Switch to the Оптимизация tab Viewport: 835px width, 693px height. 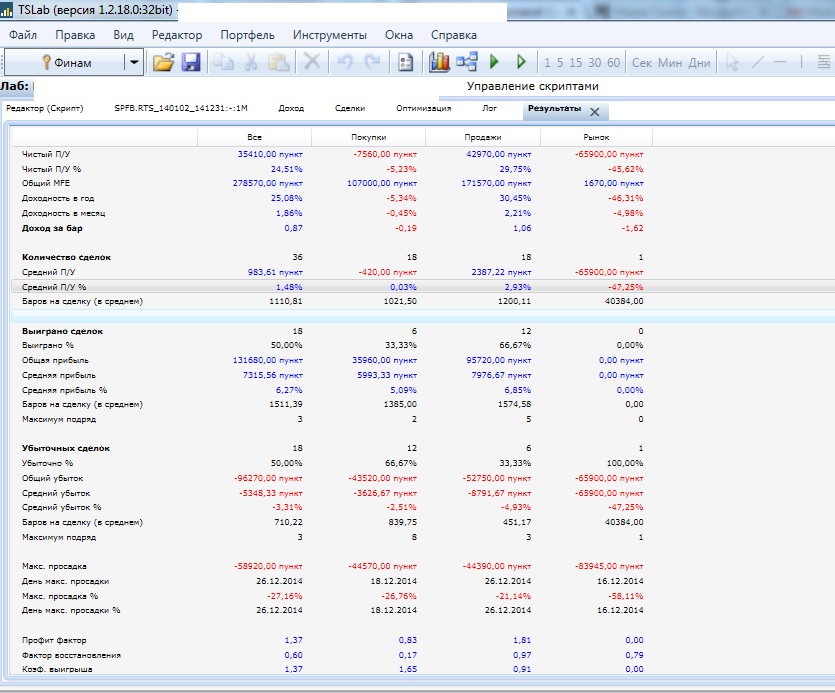click(x=423, y=108)
